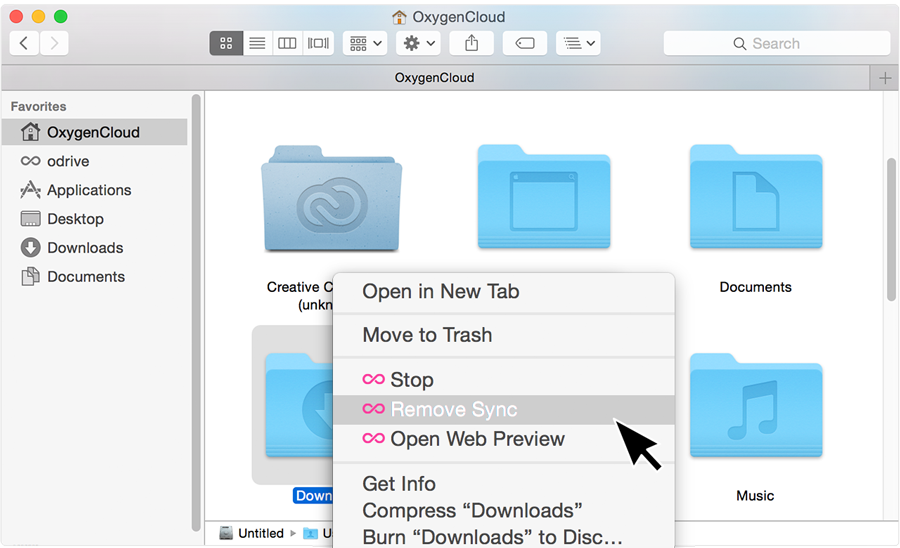Image resolution: width=900 pixels, height=548 pixels.
Task: Minimize the window with yellow button
Action: 38,17
